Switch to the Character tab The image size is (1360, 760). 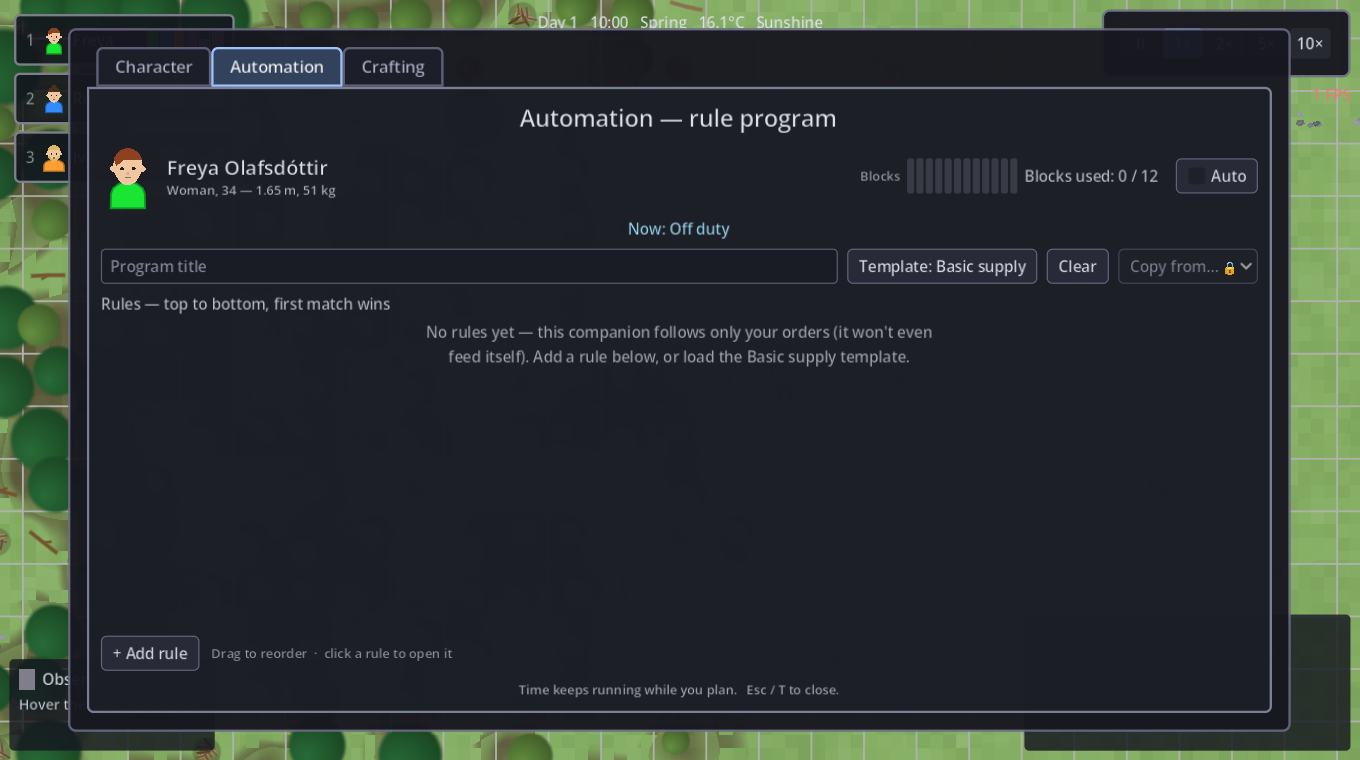(x=154, y=67)
